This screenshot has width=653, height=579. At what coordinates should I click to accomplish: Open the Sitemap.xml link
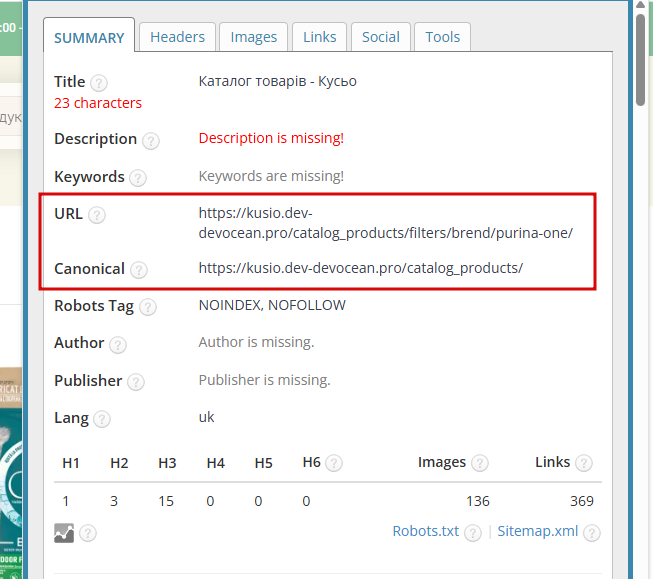pyautogui.click(x=538, y=531)
